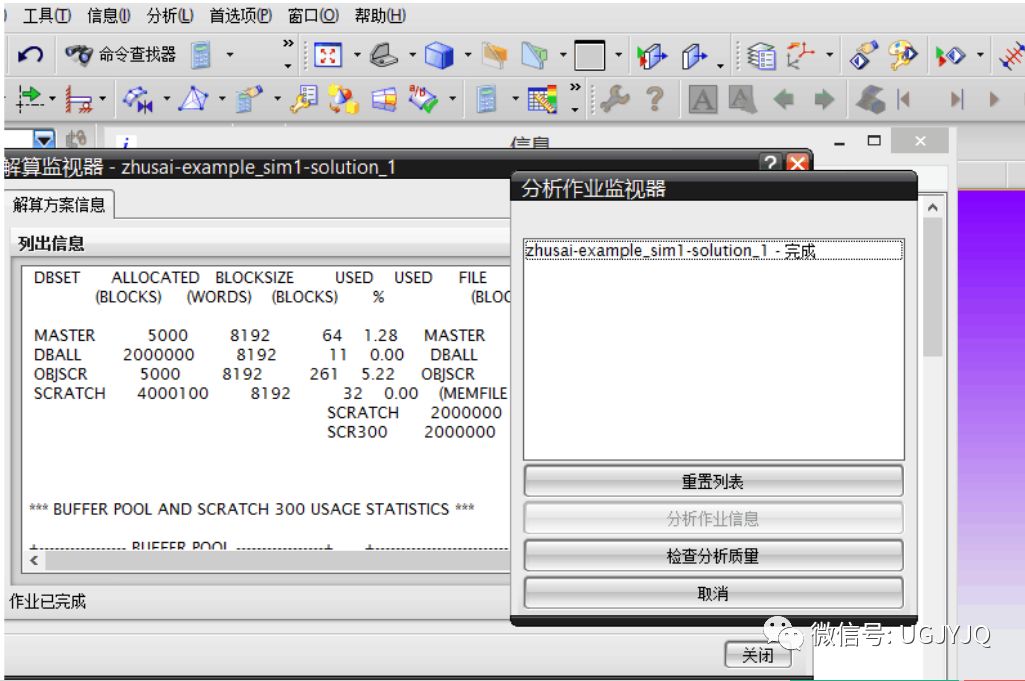
Task: Click the colored shapes material icon
Action: coord(343,99)
